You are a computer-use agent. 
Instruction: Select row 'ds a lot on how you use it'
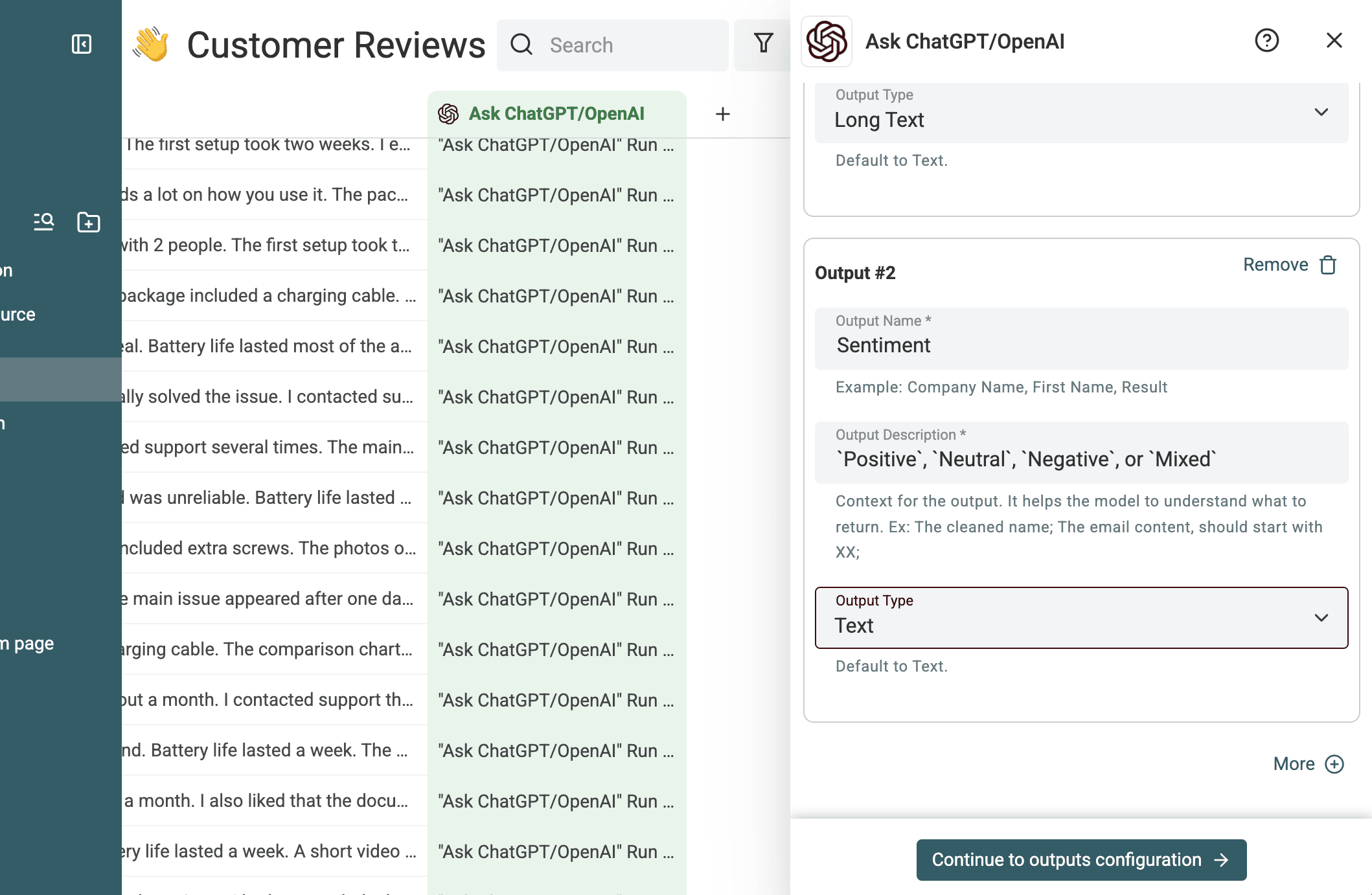coord(275,194)
